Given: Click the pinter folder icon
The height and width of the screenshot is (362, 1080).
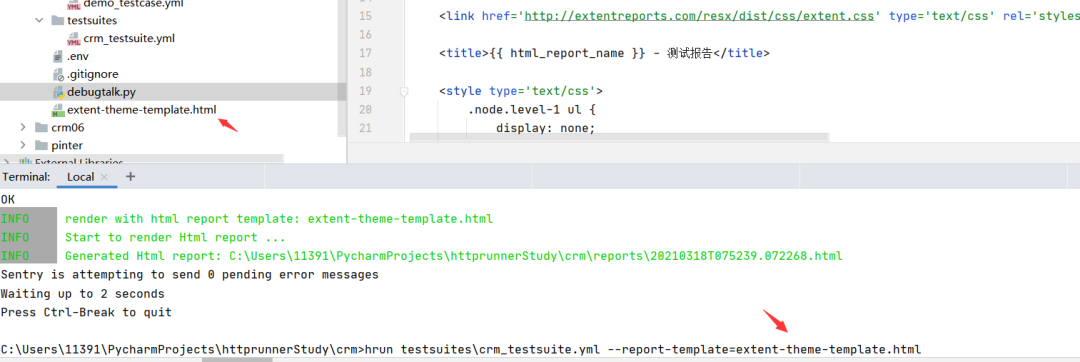Looking at the screenshot, I should (x=40, y=145).
